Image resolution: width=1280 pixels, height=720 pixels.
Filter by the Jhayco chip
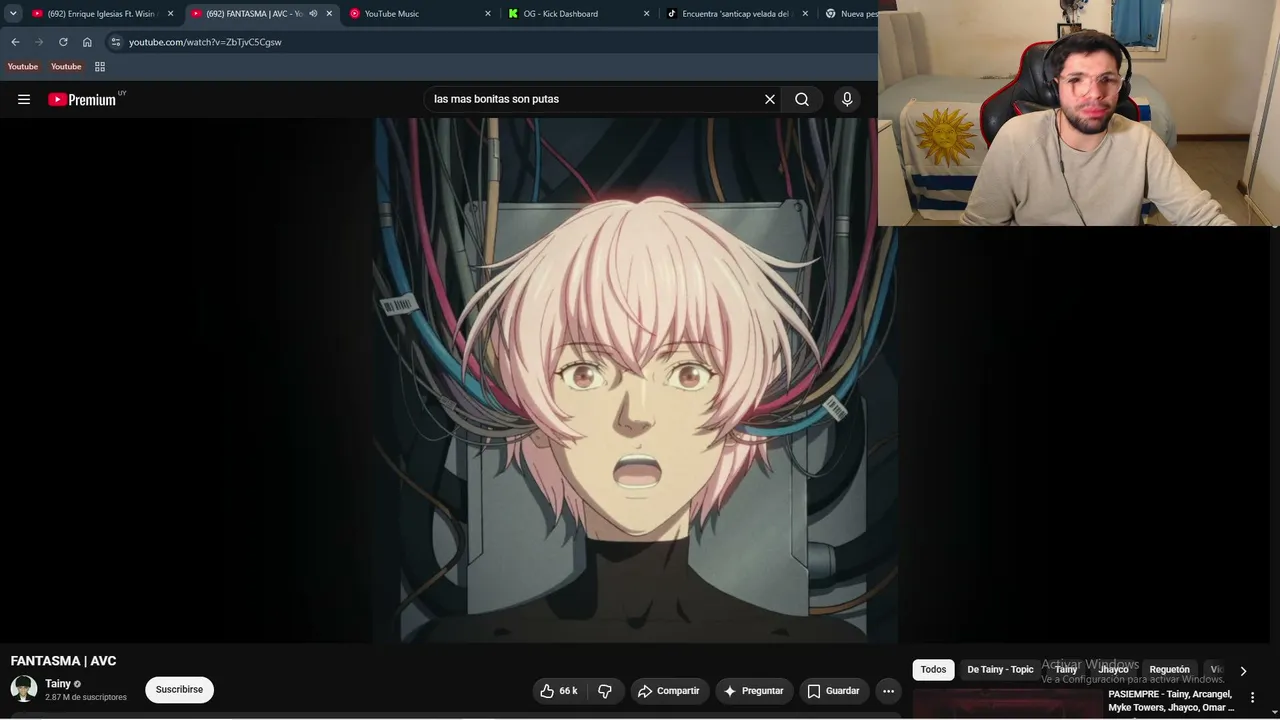click(x=1113, y=670)
